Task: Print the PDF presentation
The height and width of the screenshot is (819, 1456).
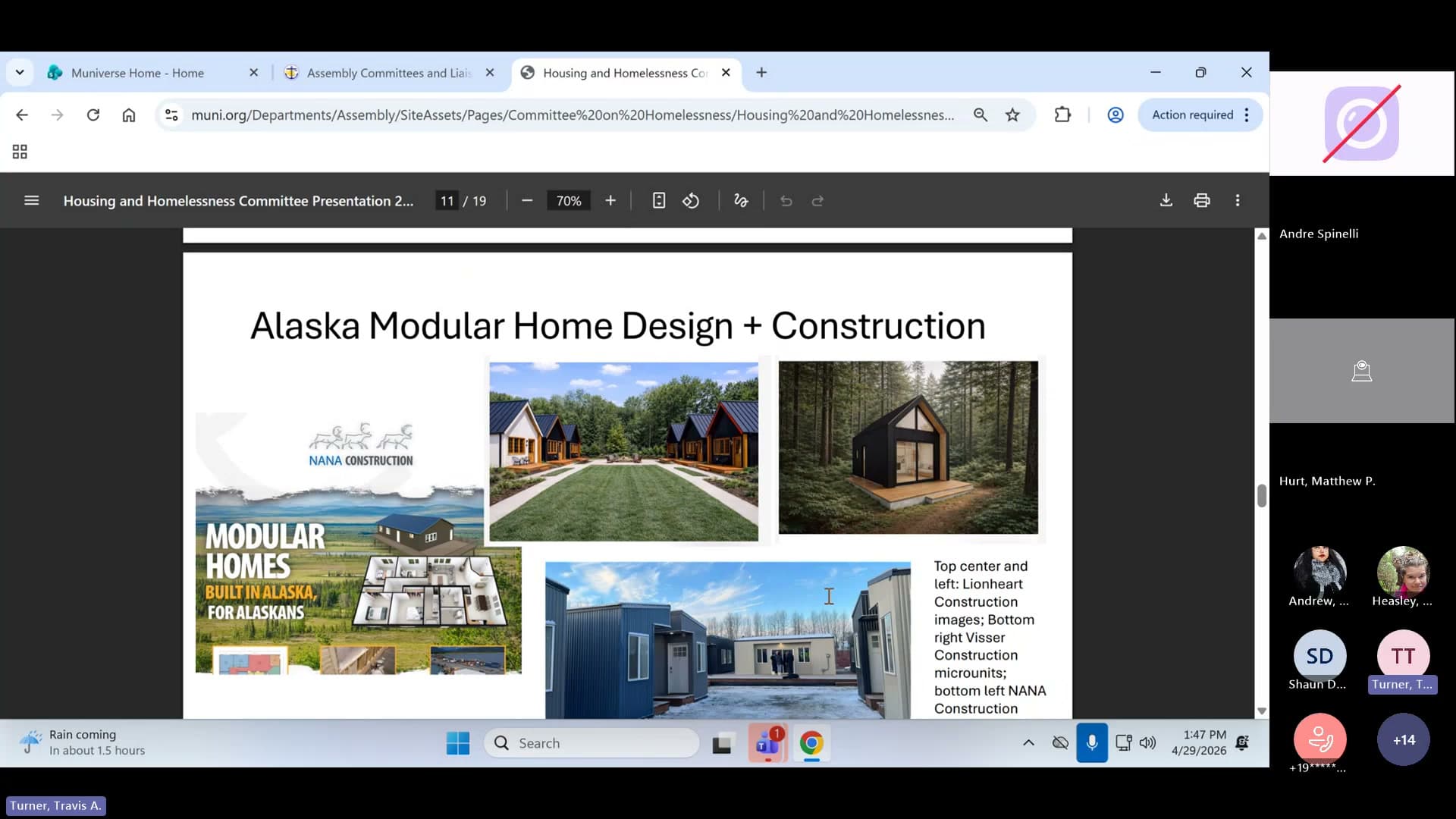Action: pyautogui.click(x=1202, y=200)
